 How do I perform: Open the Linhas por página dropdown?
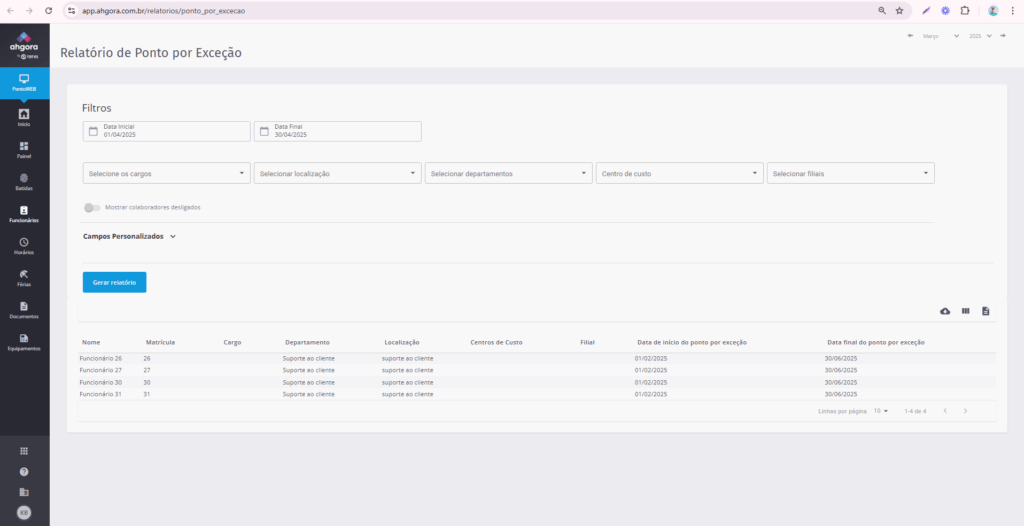tap(881, 411)
